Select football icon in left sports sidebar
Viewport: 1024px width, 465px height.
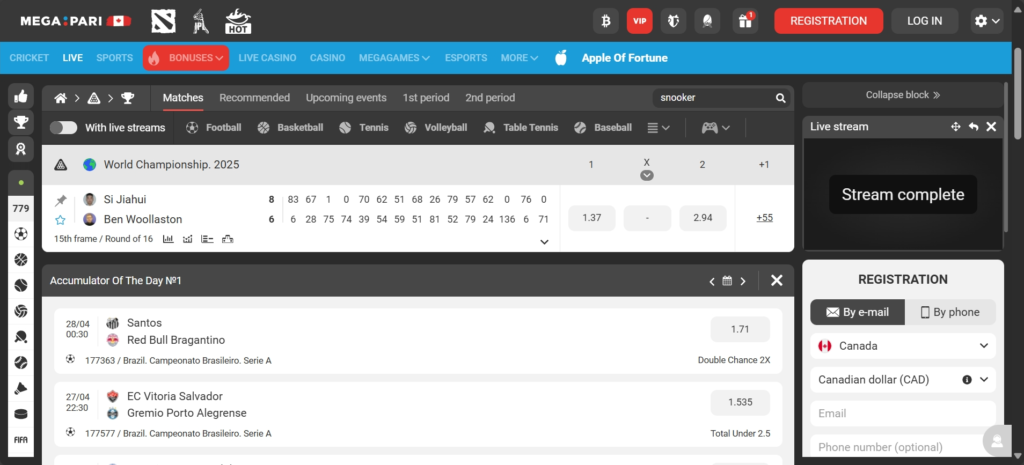pos(21,234)
